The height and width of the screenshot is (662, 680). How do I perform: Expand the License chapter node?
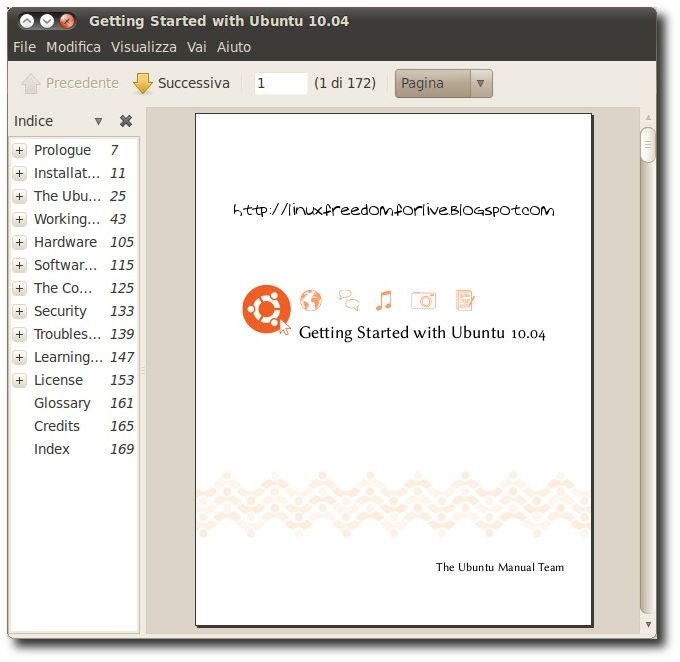tap(19, 380)
